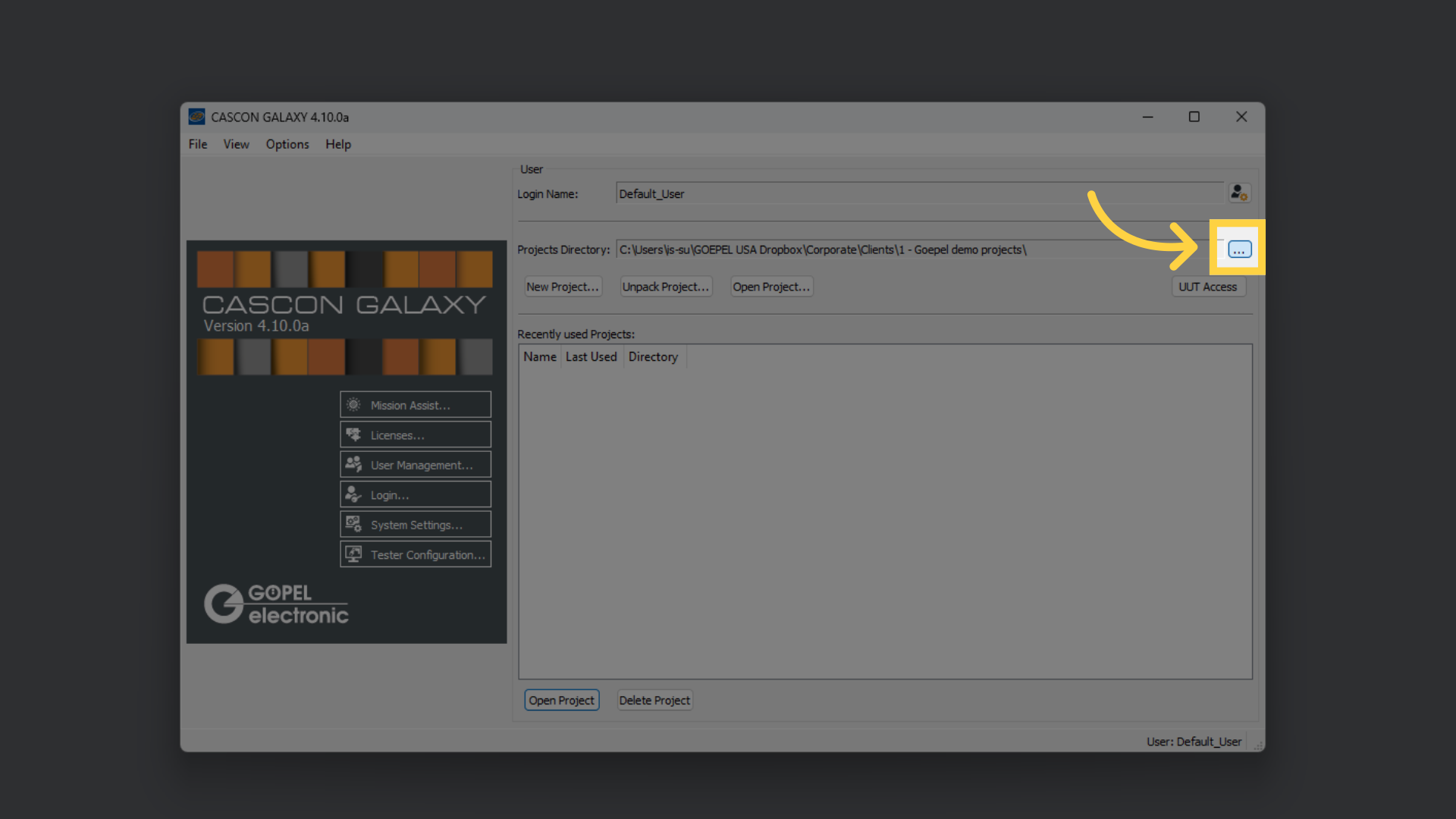The height and width of the screenshot is (819, 1456).
Task: Click the Login Name field showing Default_User
Action: (919, 193)
